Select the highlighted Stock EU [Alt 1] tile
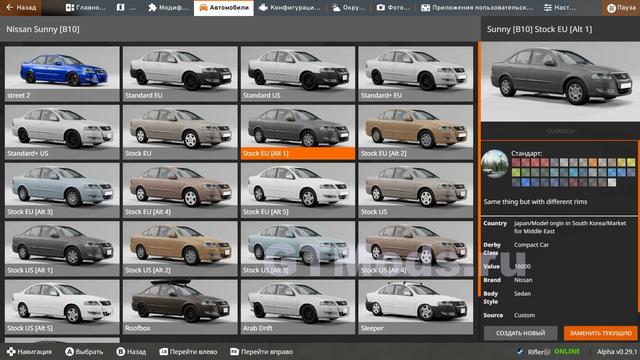This screenshot has width=640, height=360. click(x=298, y=132)
